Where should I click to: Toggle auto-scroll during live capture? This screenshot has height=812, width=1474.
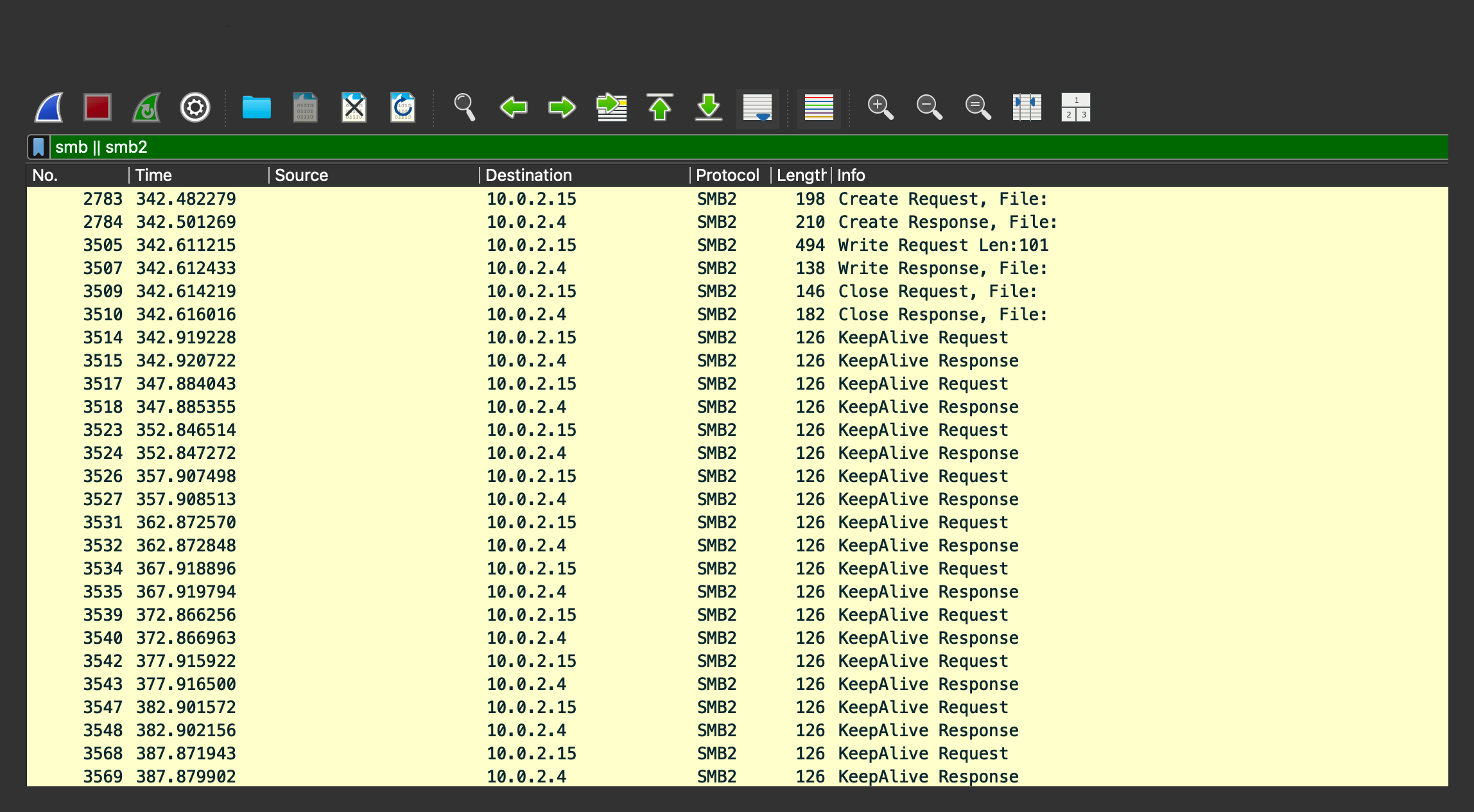pos(758,107)
